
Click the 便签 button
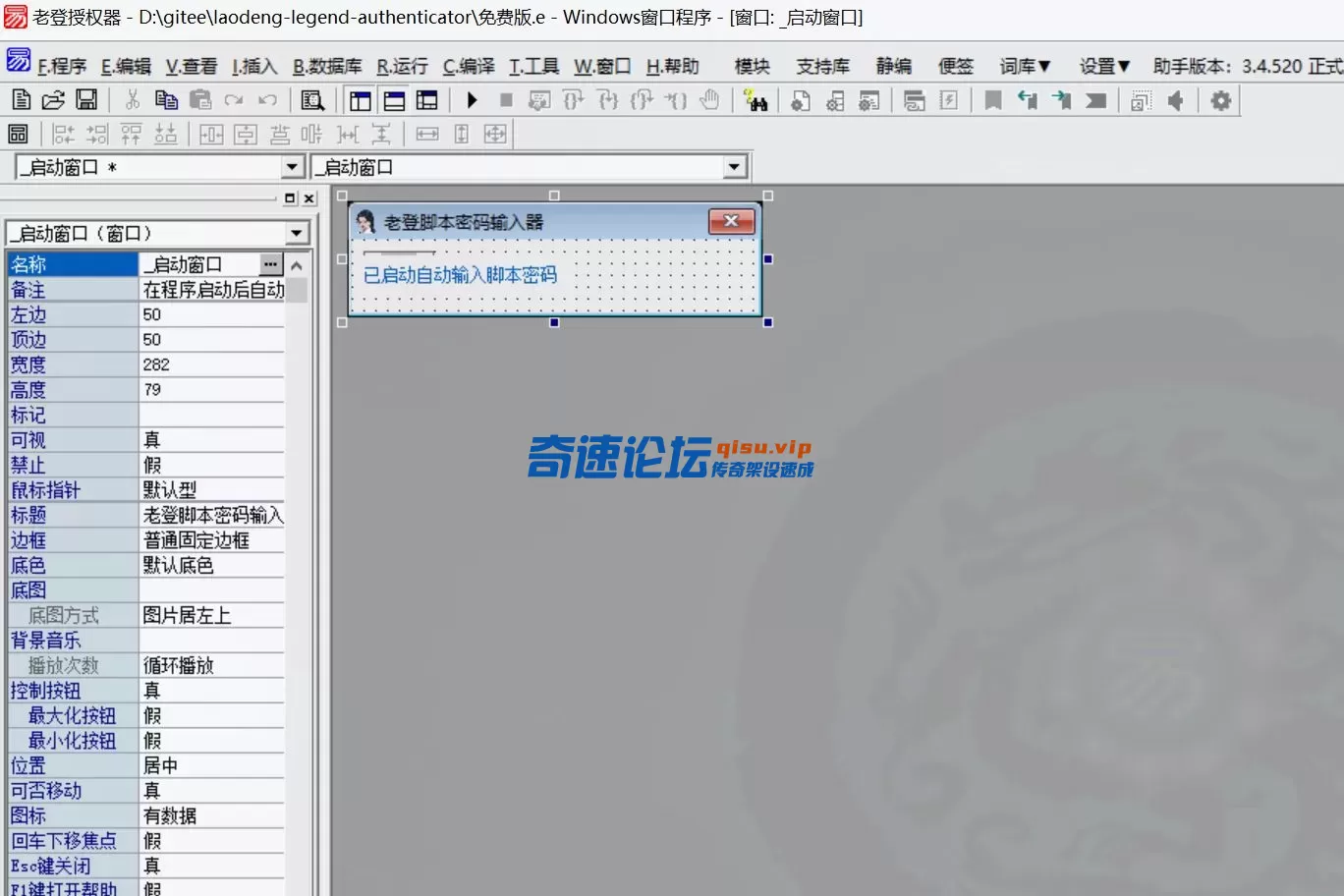tap(955, 66)
